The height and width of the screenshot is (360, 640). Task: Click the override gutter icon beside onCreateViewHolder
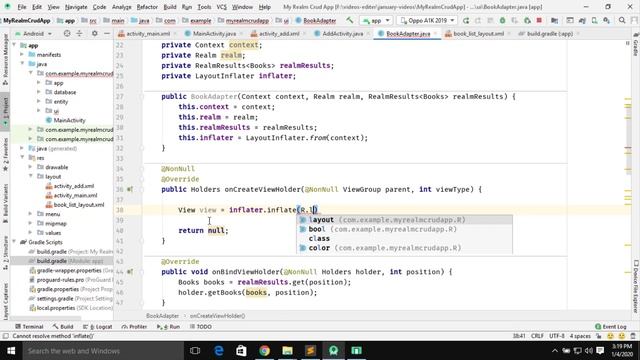(130, 189)
